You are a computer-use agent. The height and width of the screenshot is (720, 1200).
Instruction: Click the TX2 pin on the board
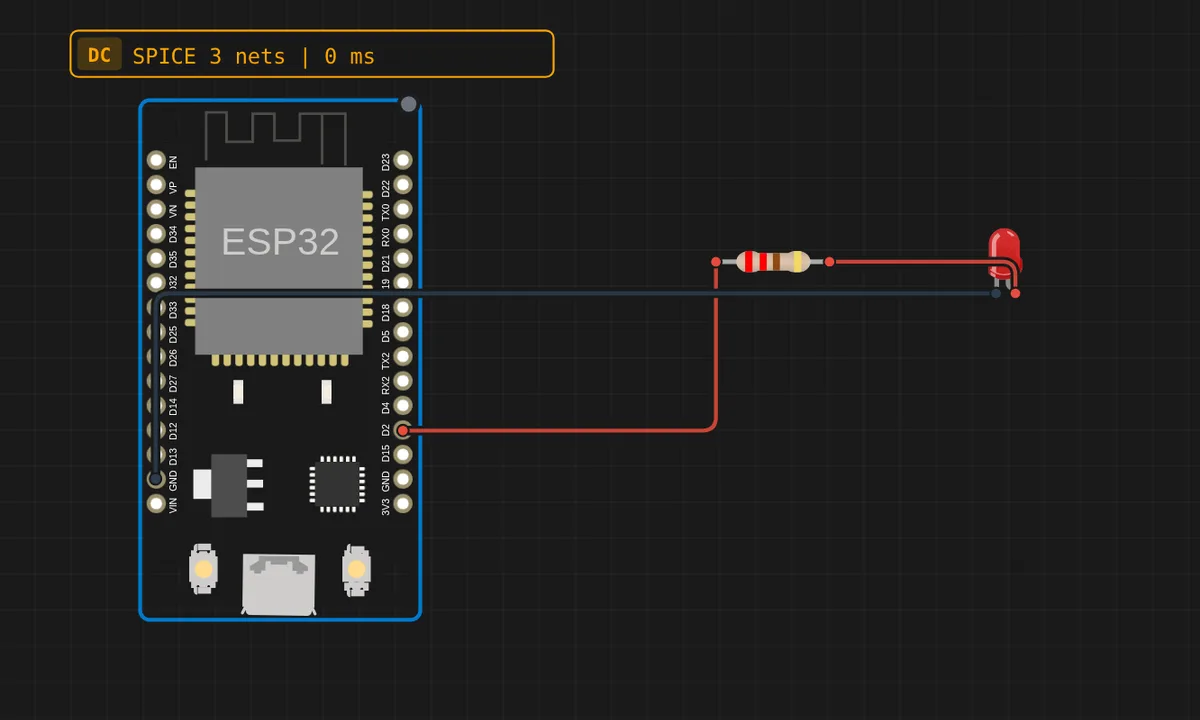403,356
